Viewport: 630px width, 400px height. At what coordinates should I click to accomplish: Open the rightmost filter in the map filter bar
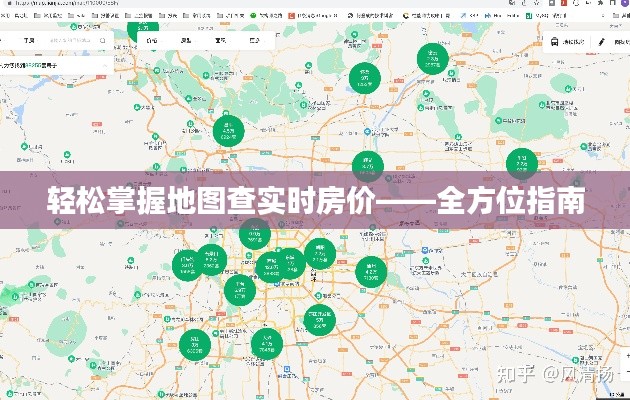coord(253,42)
